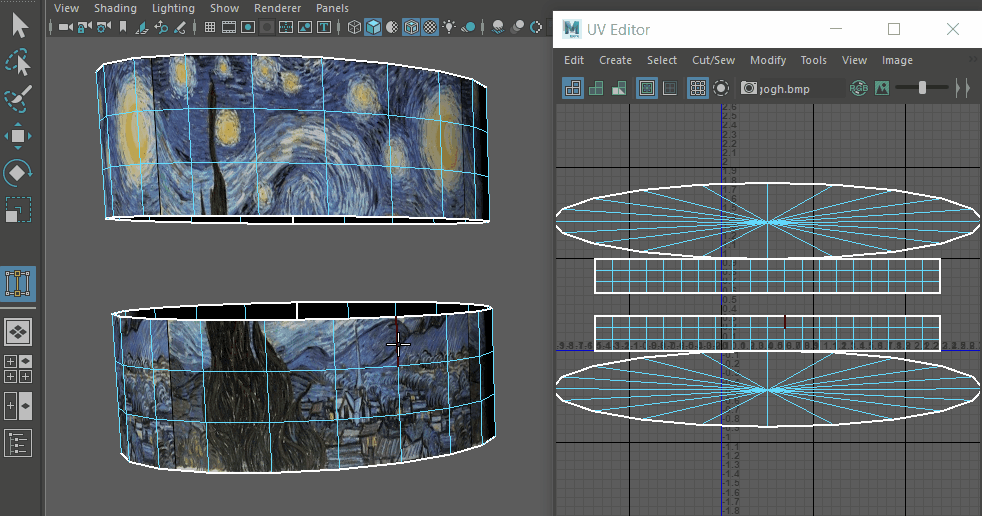Select the arrow Select tool
This screenshot has width=982, height=516.
click(19, 23)
